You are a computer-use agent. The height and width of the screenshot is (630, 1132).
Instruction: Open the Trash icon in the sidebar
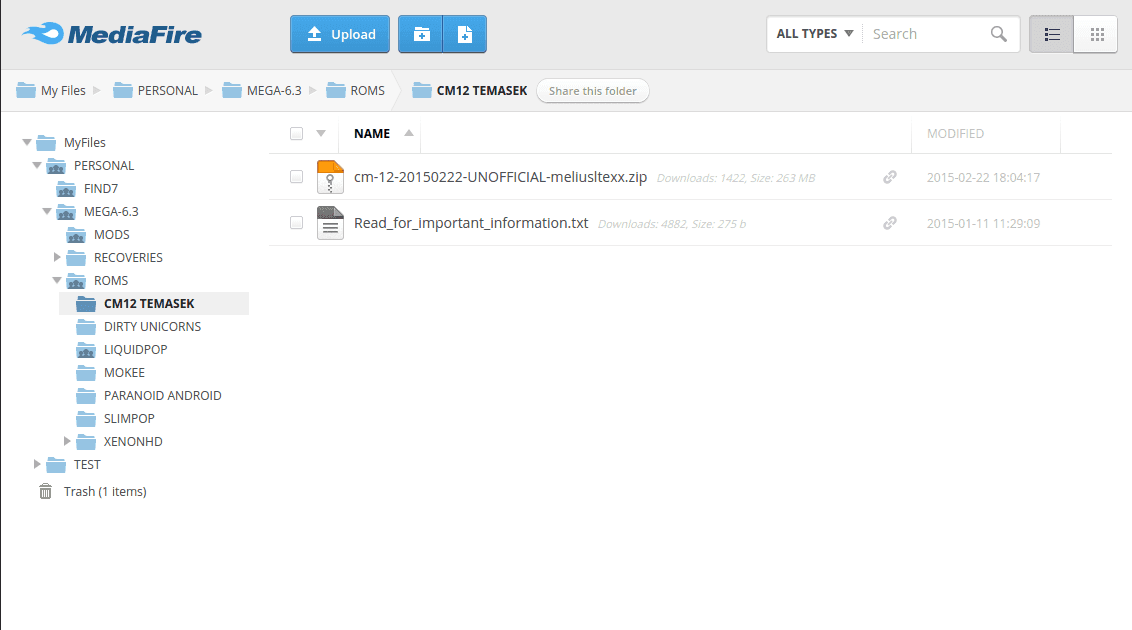coord(45,491)
